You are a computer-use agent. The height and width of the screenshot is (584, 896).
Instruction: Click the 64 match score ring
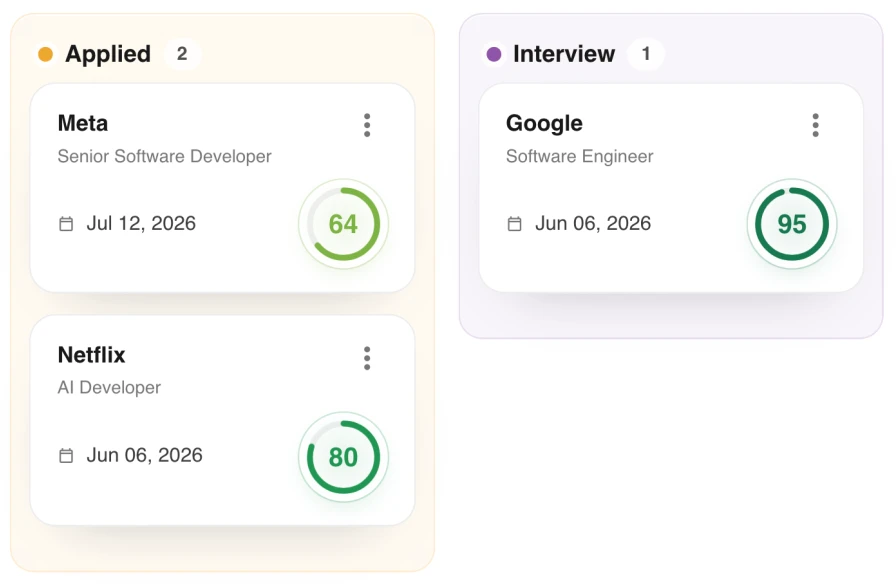pyautogui.click(x=343, y=224)
